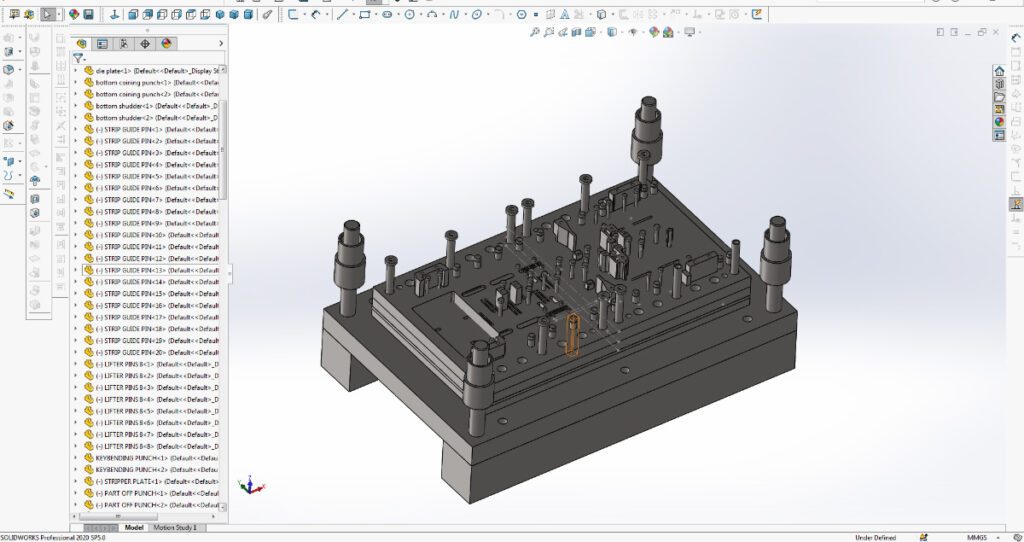Open the Appearances tab in the right task pane
The image size is (1024, 542).
point(998,122)
